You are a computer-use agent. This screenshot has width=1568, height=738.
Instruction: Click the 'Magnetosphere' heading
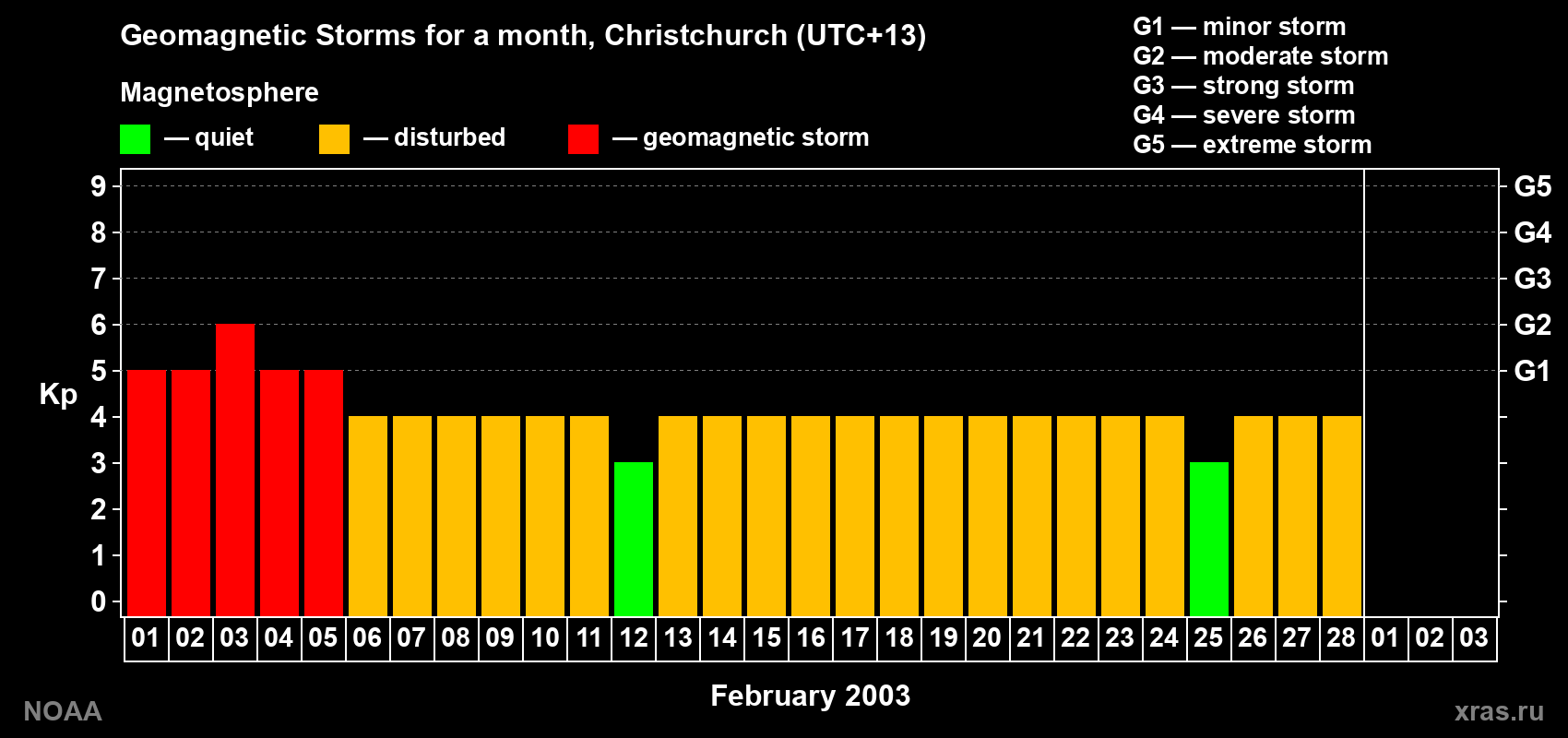tap(220, 92)
